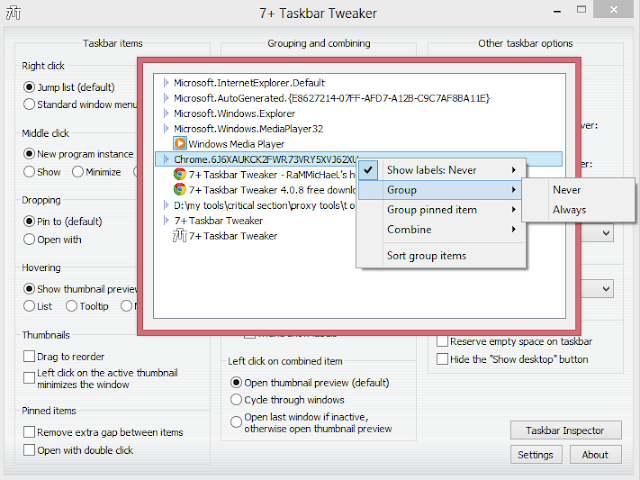Open Show labels: Never submenu
This screenshot has width=640, height=480.
440,170
